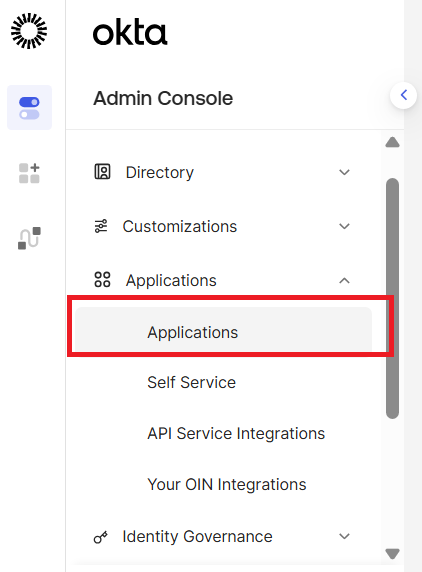Screen dimensions: 422x572
Task: Go to Your OIN Integrations
Action: click(x=227, y=484)
